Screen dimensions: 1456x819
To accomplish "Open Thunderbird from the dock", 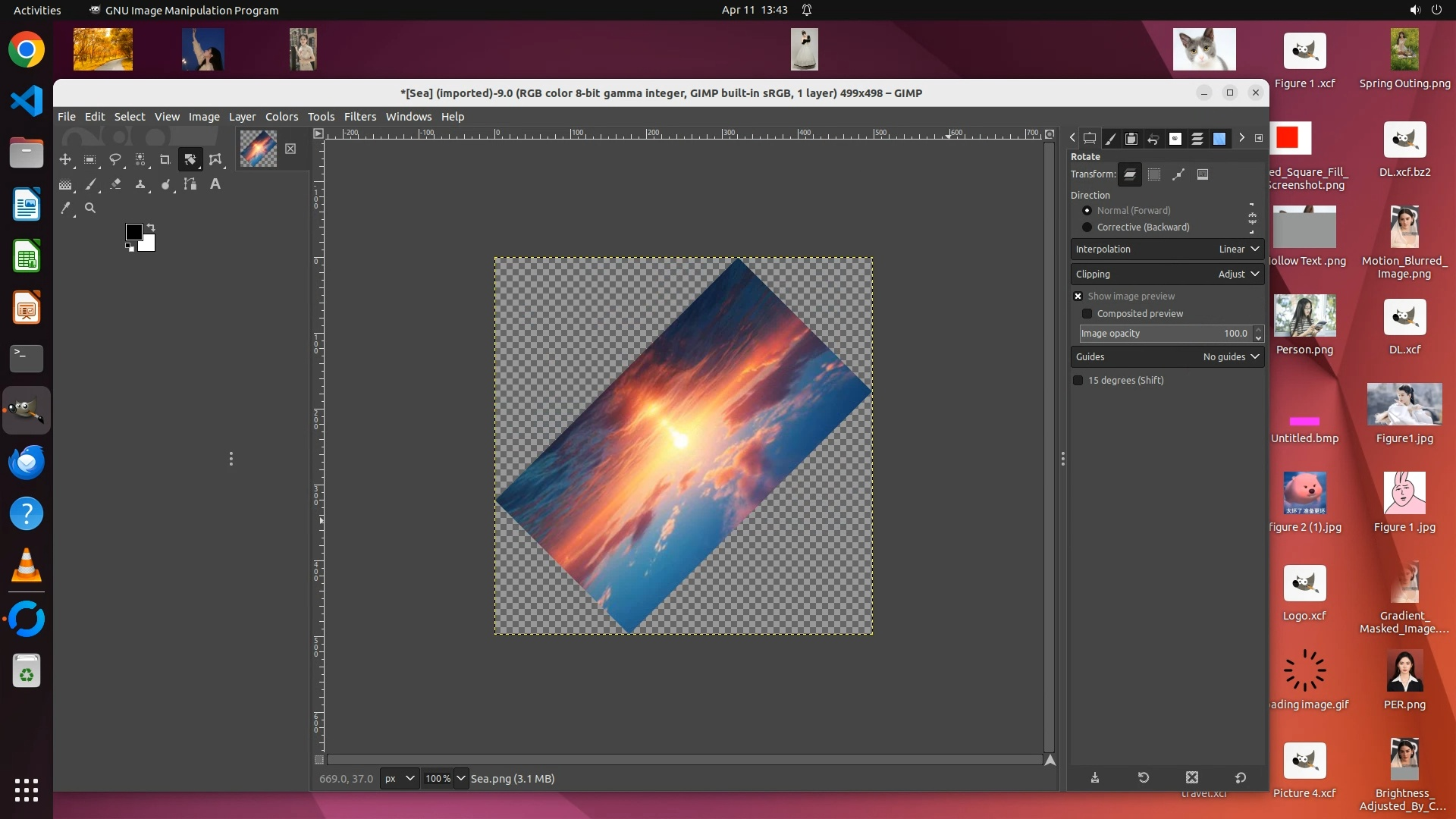I will click(x=27, y=462).
